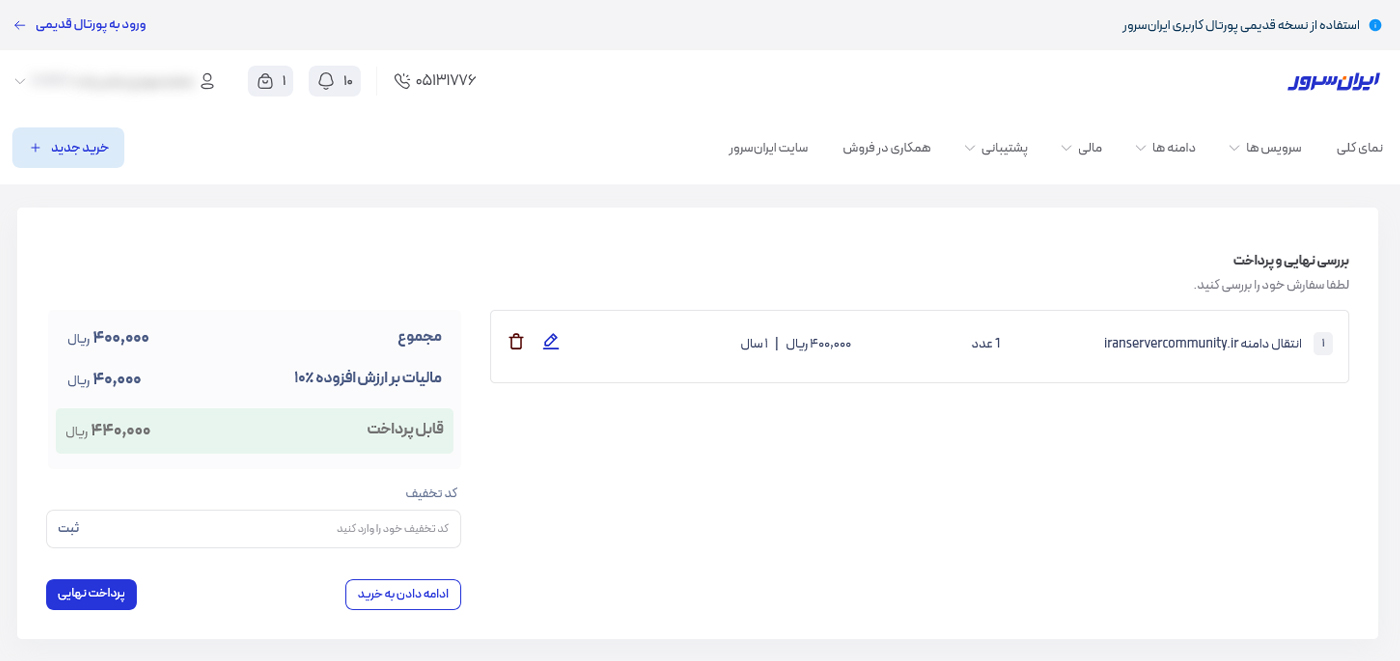
Task: Click the پرداخت نهایی payment button
Action: (91, 594)
